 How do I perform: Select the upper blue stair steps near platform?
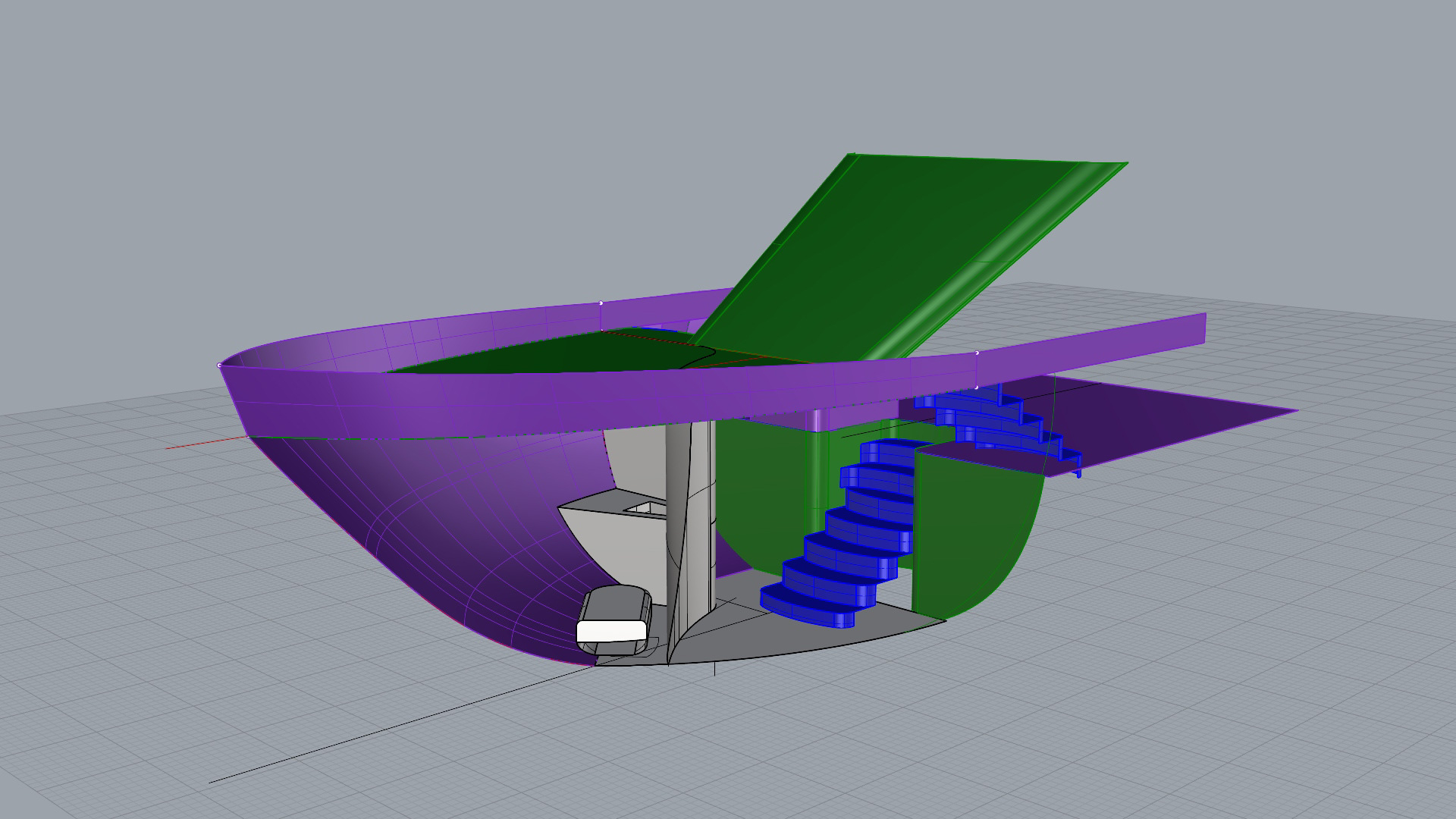click(x=997, y=428)
